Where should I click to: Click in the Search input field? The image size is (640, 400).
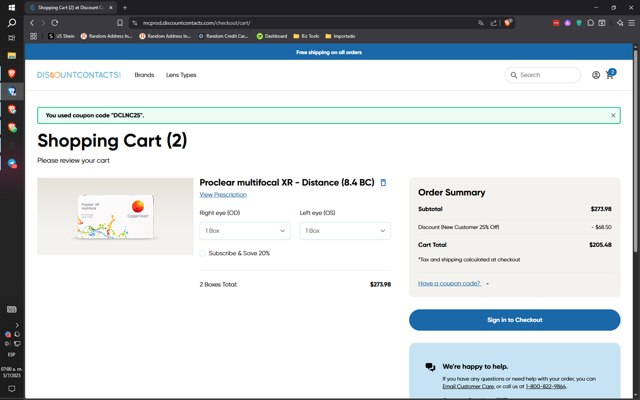542,75
